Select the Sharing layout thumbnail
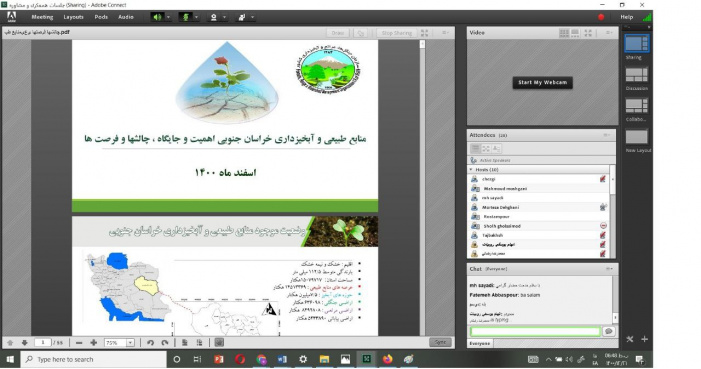 point(637,44)
